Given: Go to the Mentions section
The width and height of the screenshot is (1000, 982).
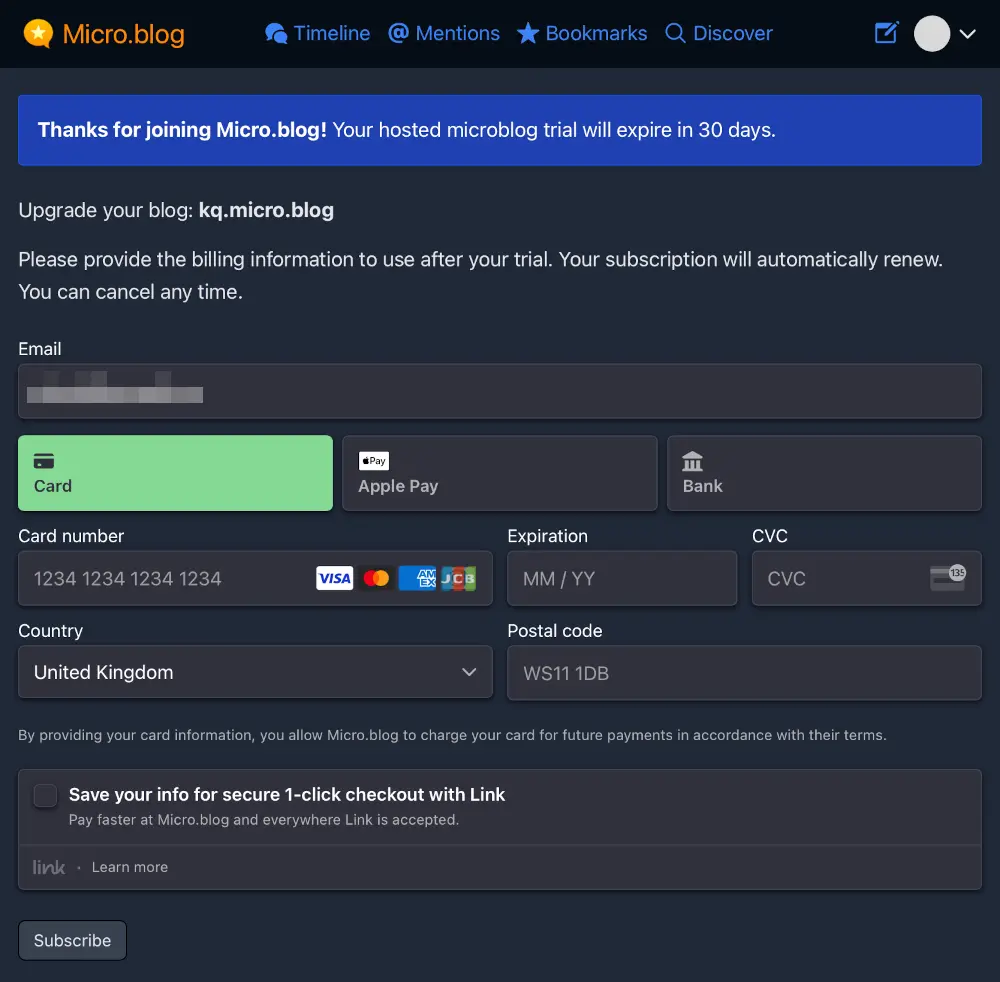Looking at the screenshot, I should [x=444, y=33].
